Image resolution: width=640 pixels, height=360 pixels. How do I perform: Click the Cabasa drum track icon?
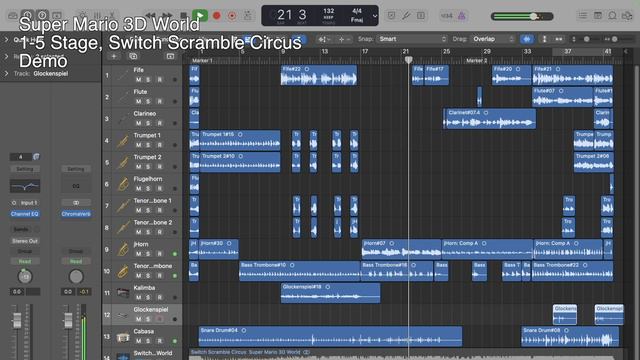[123, 337]
